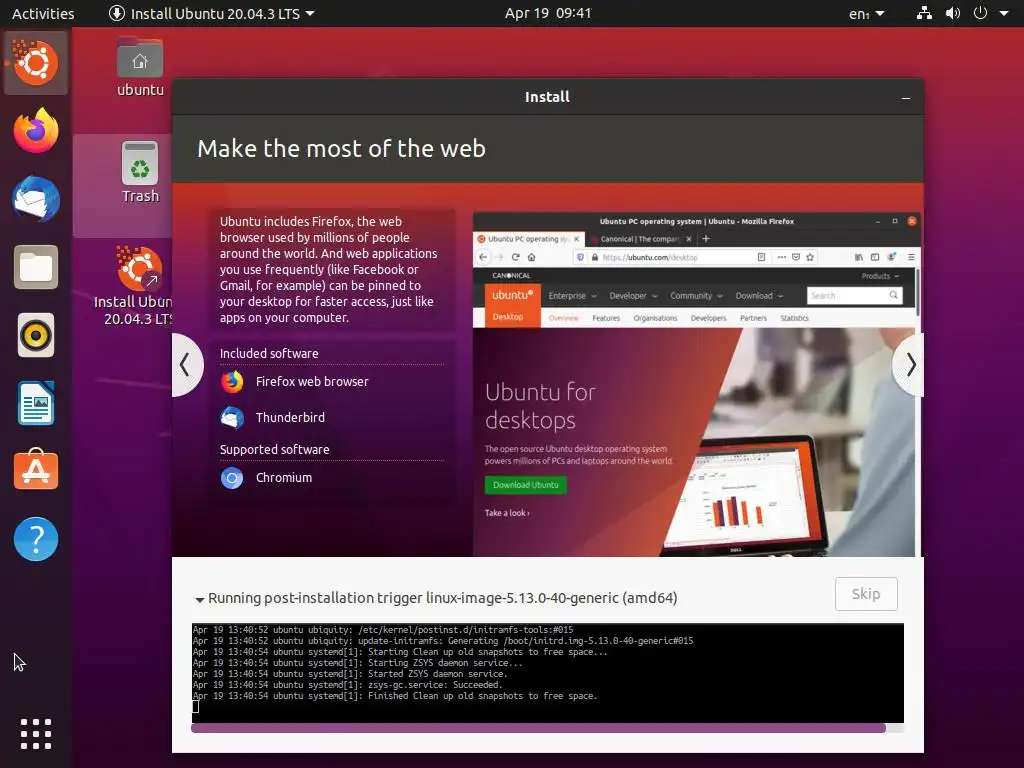Show Applications grid at the dock bottom
This screenshot has width=1024, height=768.
click(36, 734)
